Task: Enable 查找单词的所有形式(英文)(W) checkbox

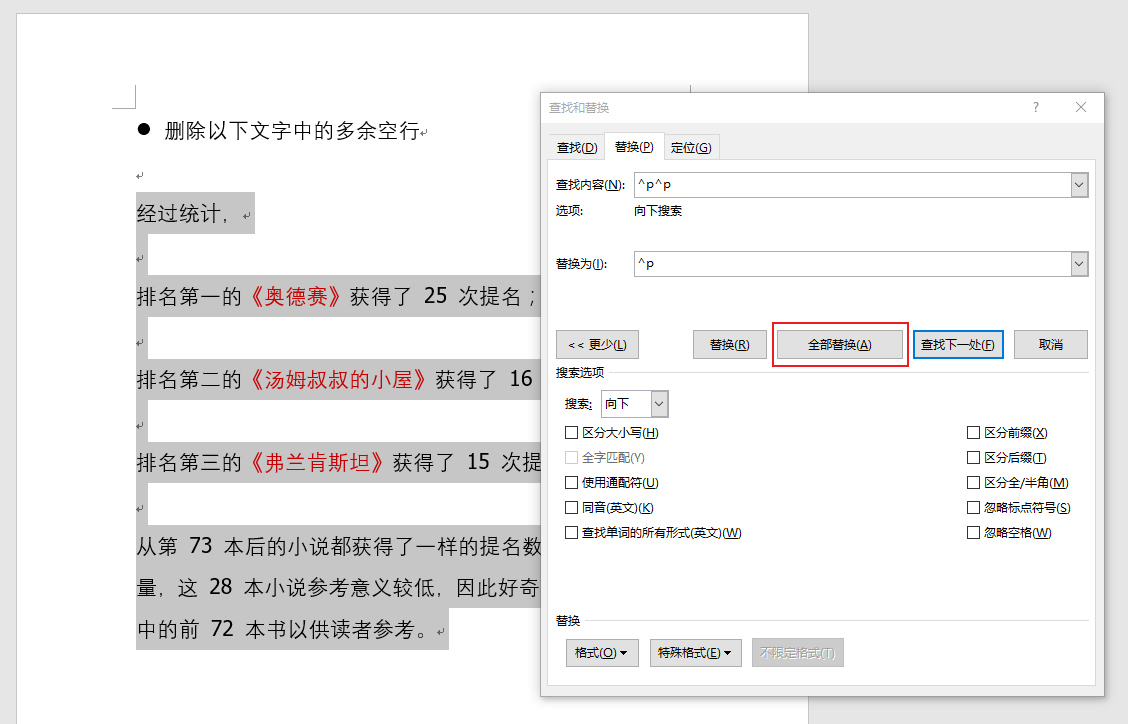Action: click(x=571, y=533)
